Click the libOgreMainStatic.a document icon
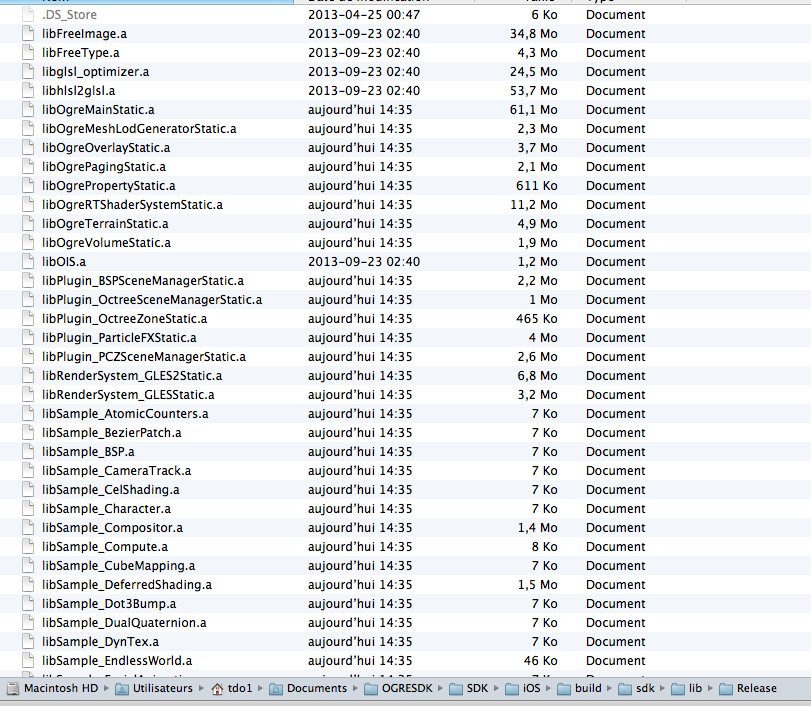Screen dimensions: 811x706 (x=28, y=110)
